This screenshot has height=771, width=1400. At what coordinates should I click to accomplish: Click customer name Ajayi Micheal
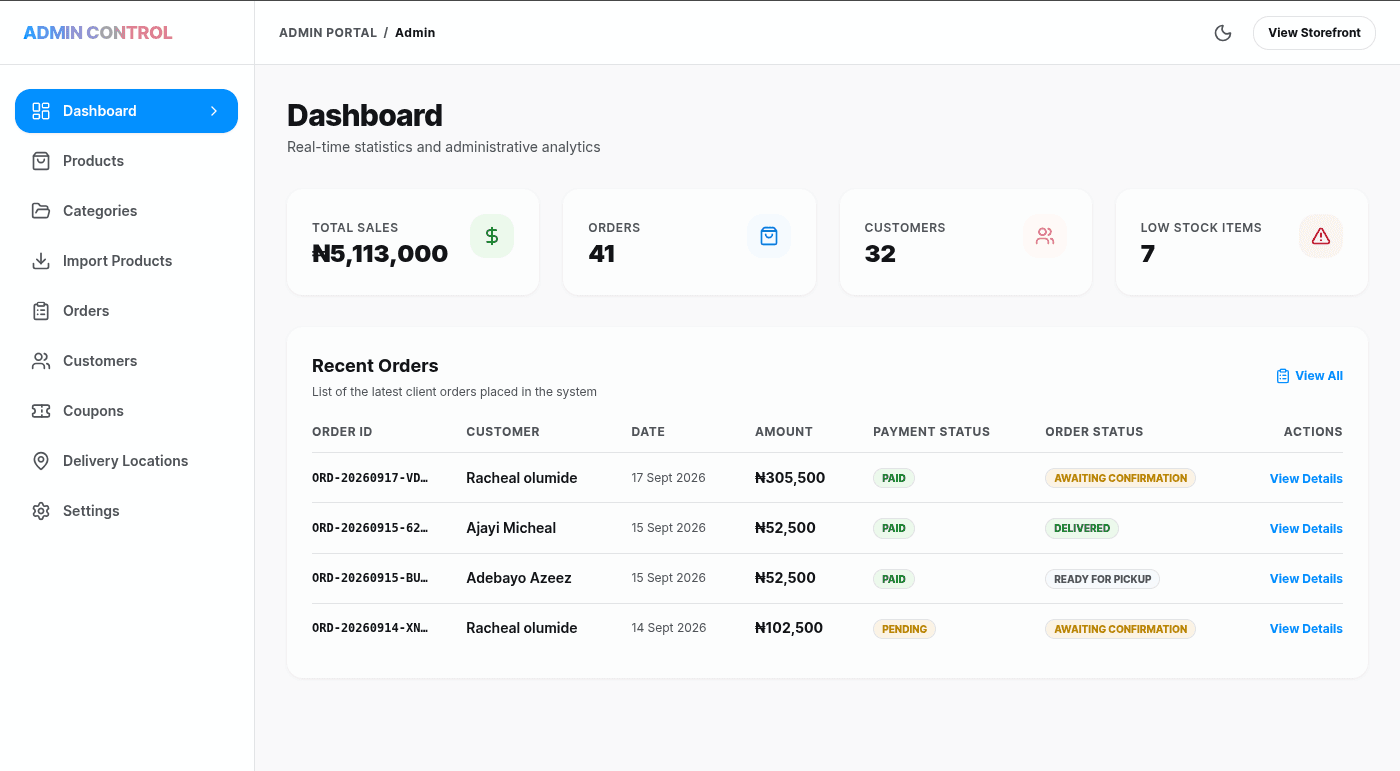pos(511,528)
